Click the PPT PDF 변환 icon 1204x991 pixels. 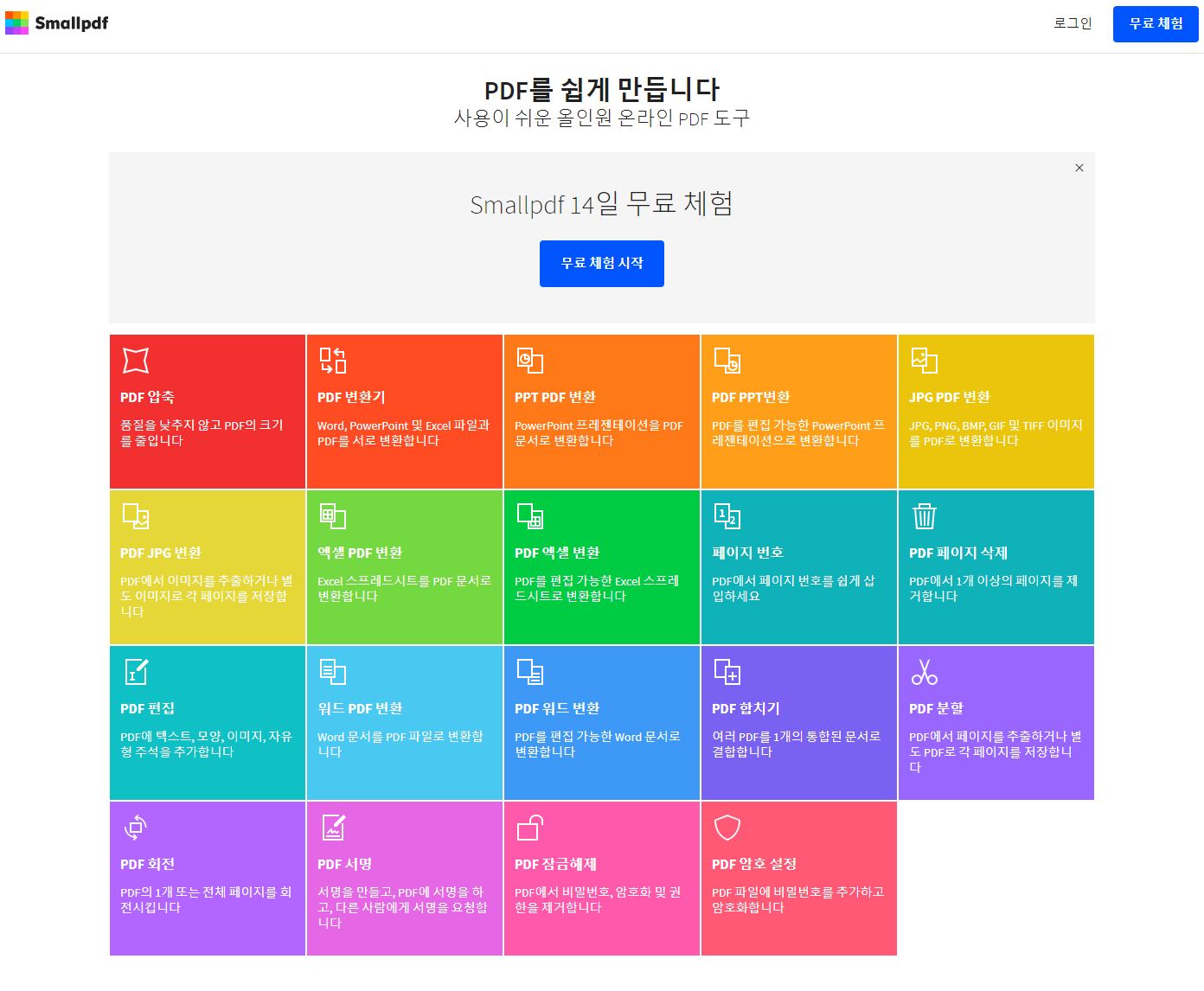point(530,361)
